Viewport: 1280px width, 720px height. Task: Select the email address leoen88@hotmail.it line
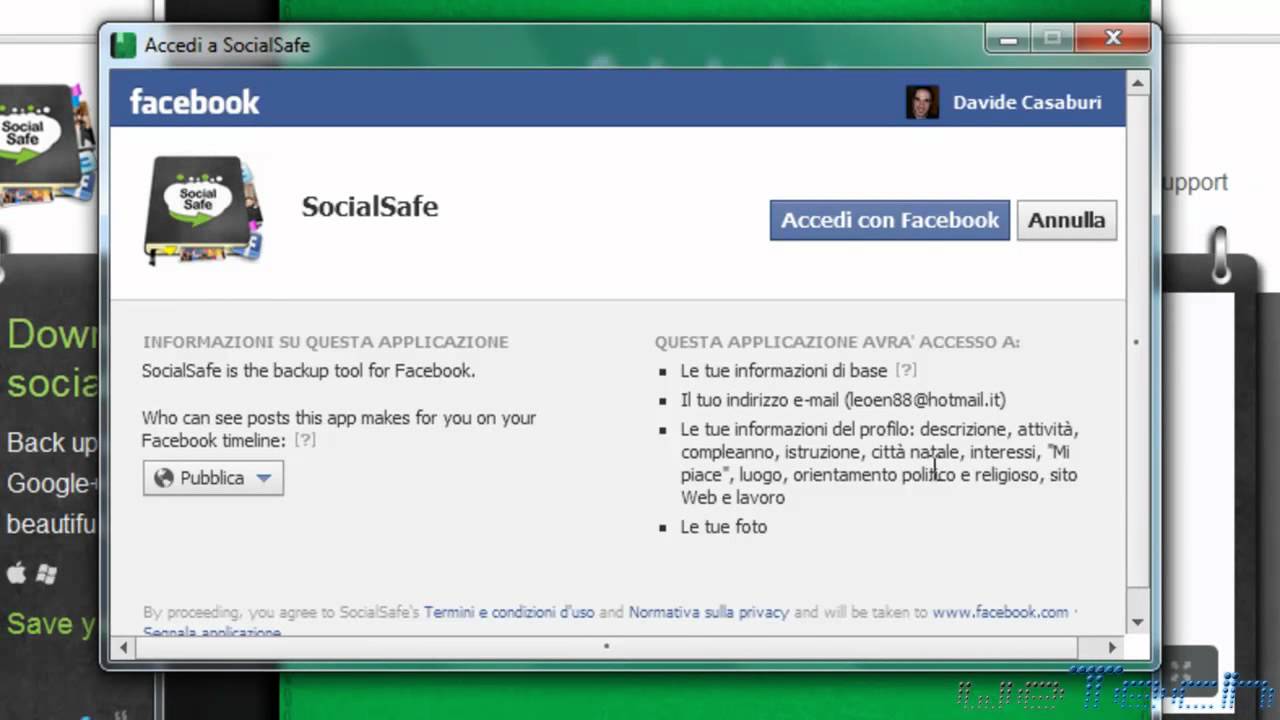(x=843, y=400)
